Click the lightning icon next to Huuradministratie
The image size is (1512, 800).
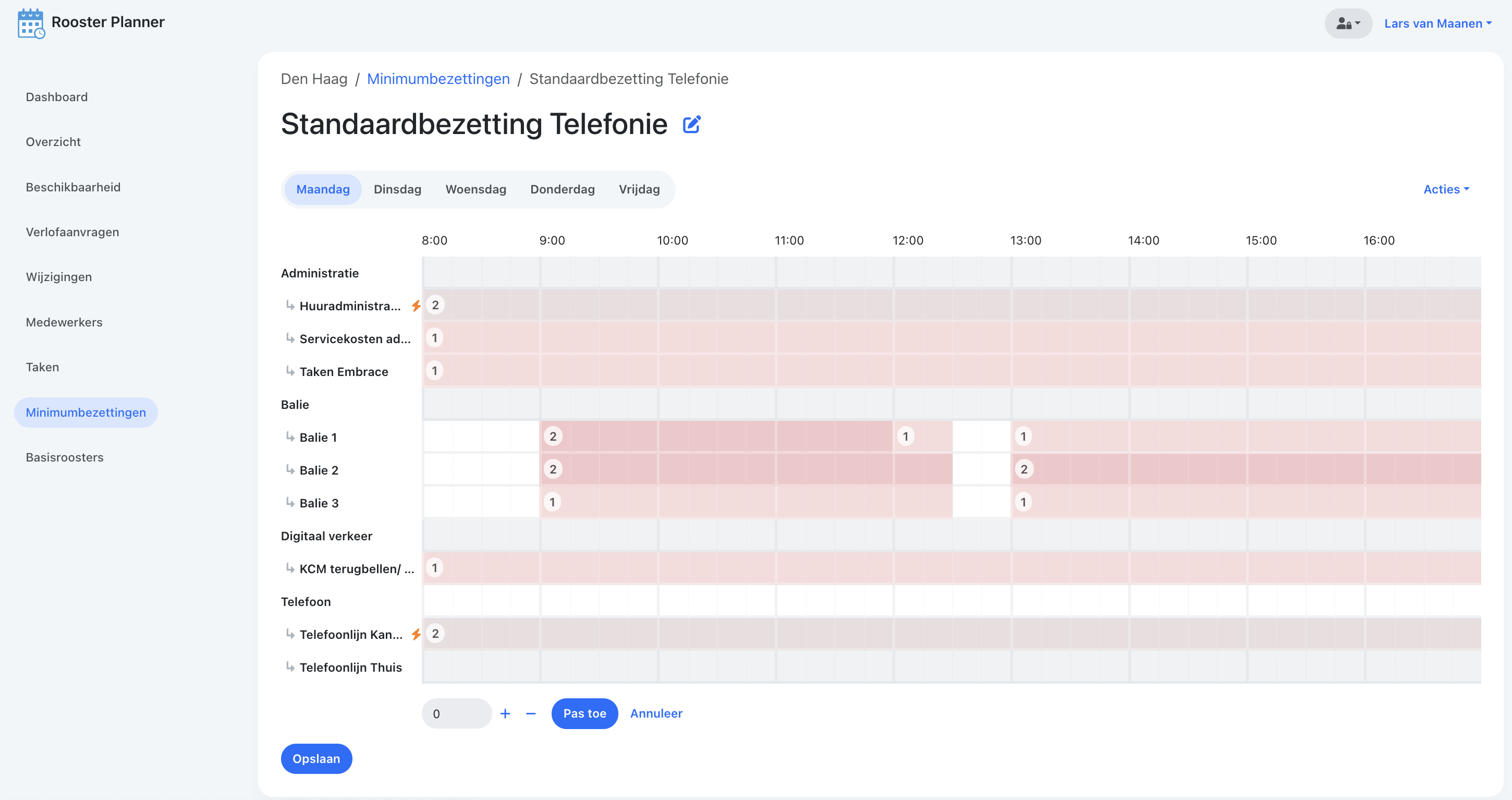[x=416, y=305]
